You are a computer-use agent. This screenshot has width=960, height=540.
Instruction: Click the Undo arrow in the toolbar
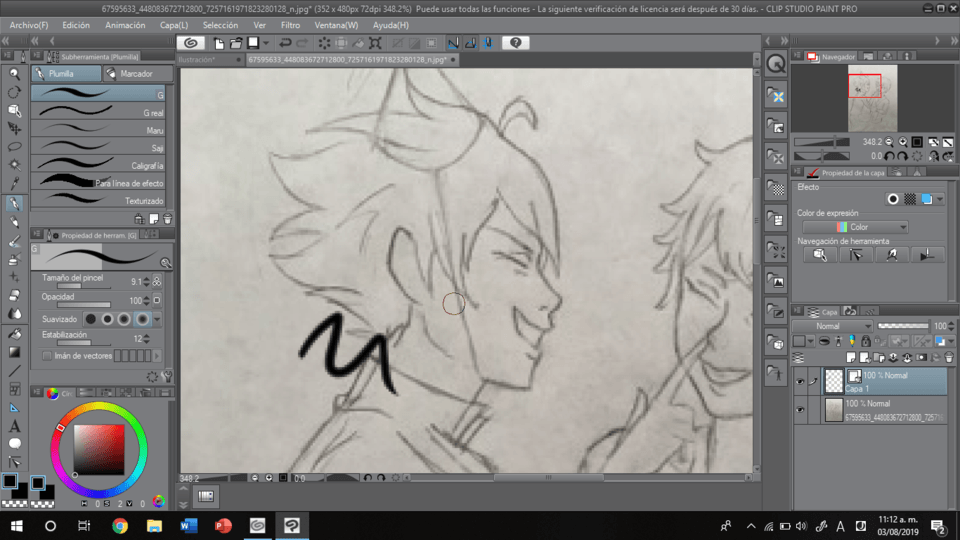(x=285, y=43)
